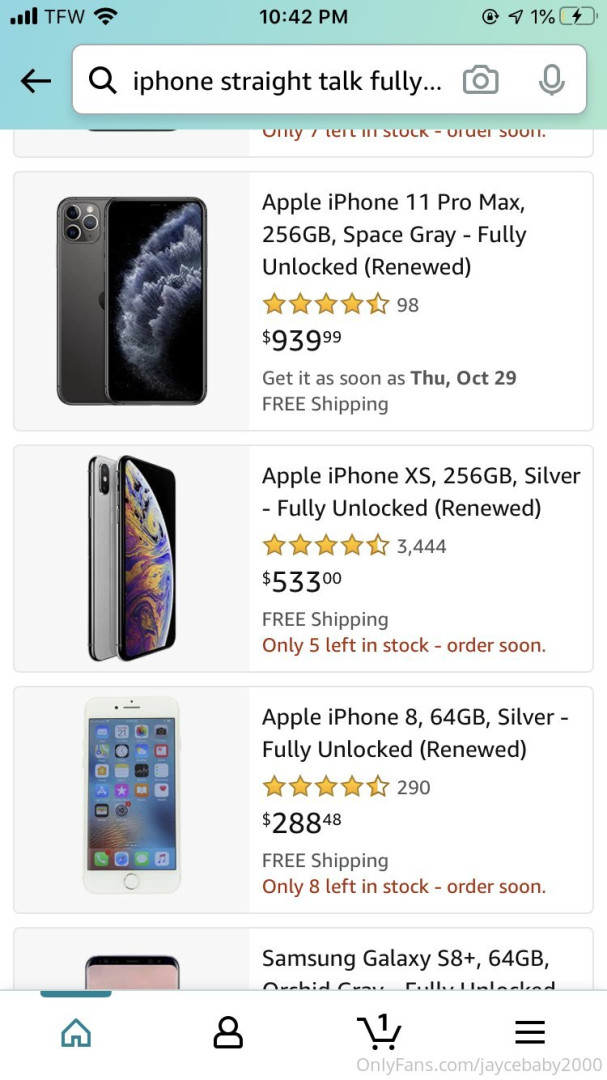This screenshot has height=1080, width=607.
Task: Tap the iPhone XS product image
Action: (132, 558)
